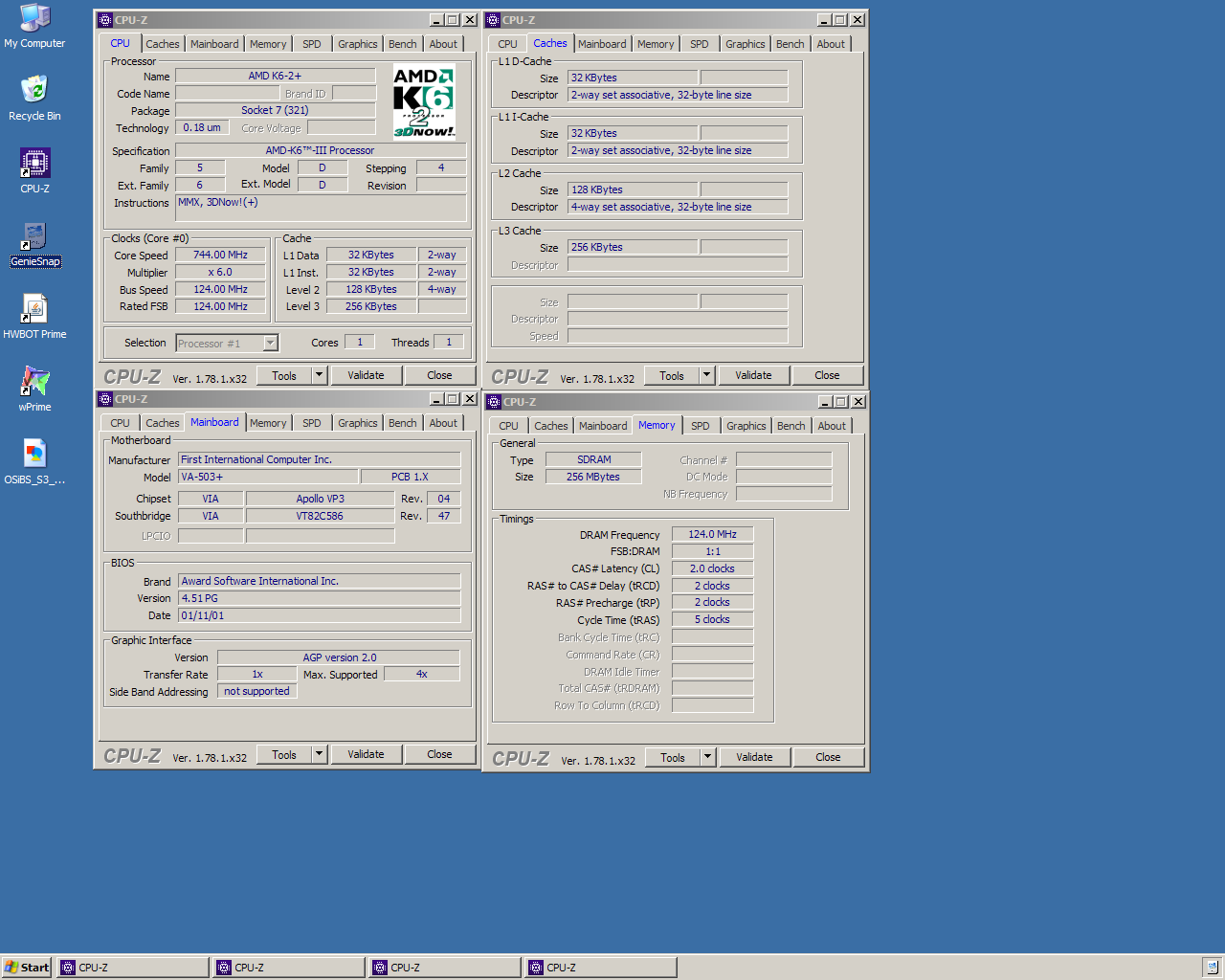
Task: Click L3 Cache size field 256 KBytes
Action: tap(633, 247)
